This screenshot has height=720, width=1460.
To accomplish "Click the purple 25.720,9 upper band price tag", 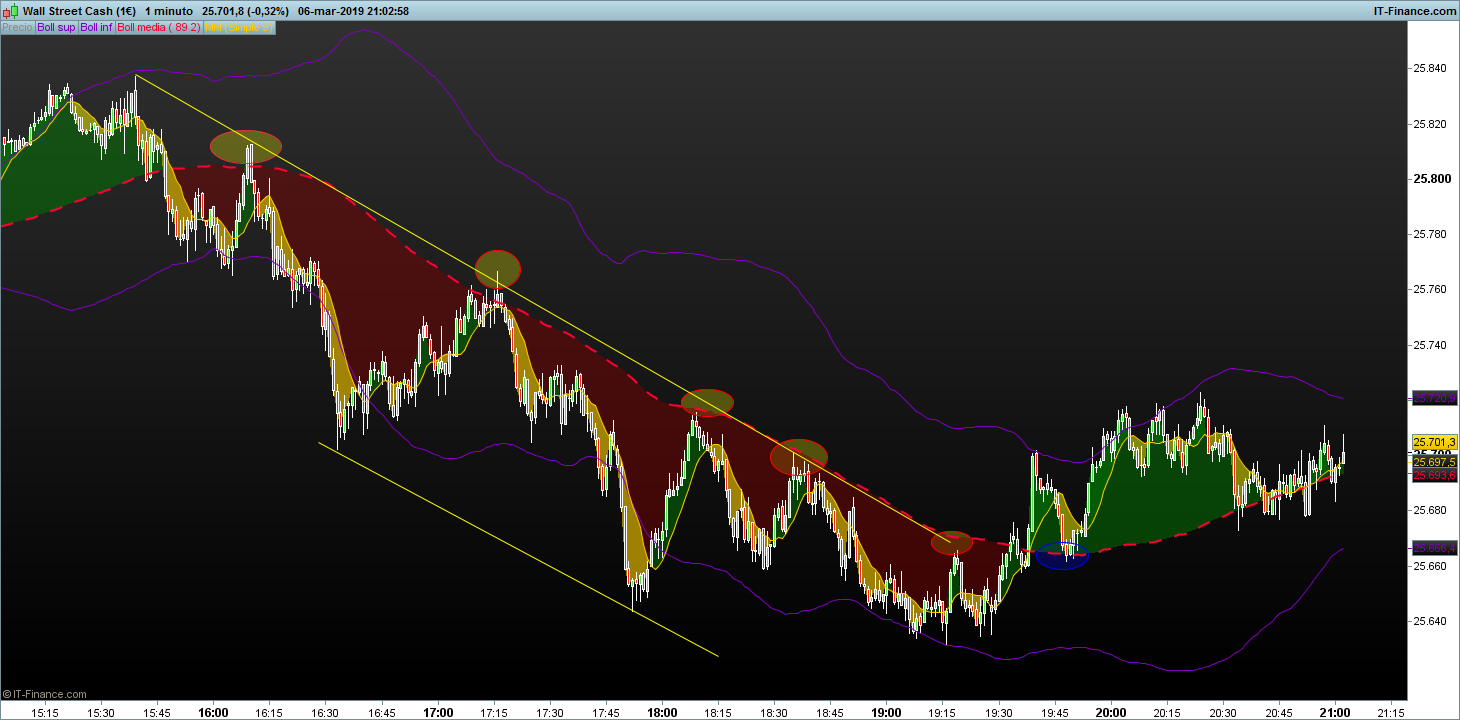I will 1434,398.
